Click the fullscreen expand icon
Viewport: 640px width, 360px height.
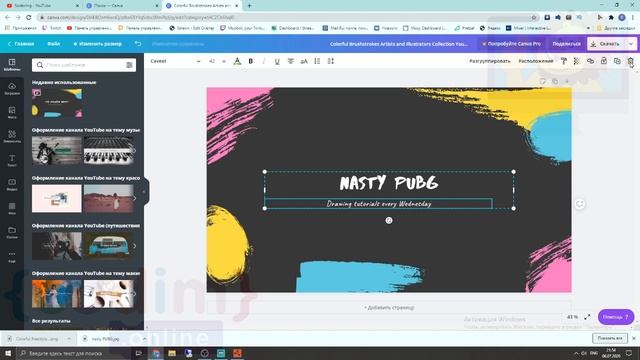(x=587, y=317)
